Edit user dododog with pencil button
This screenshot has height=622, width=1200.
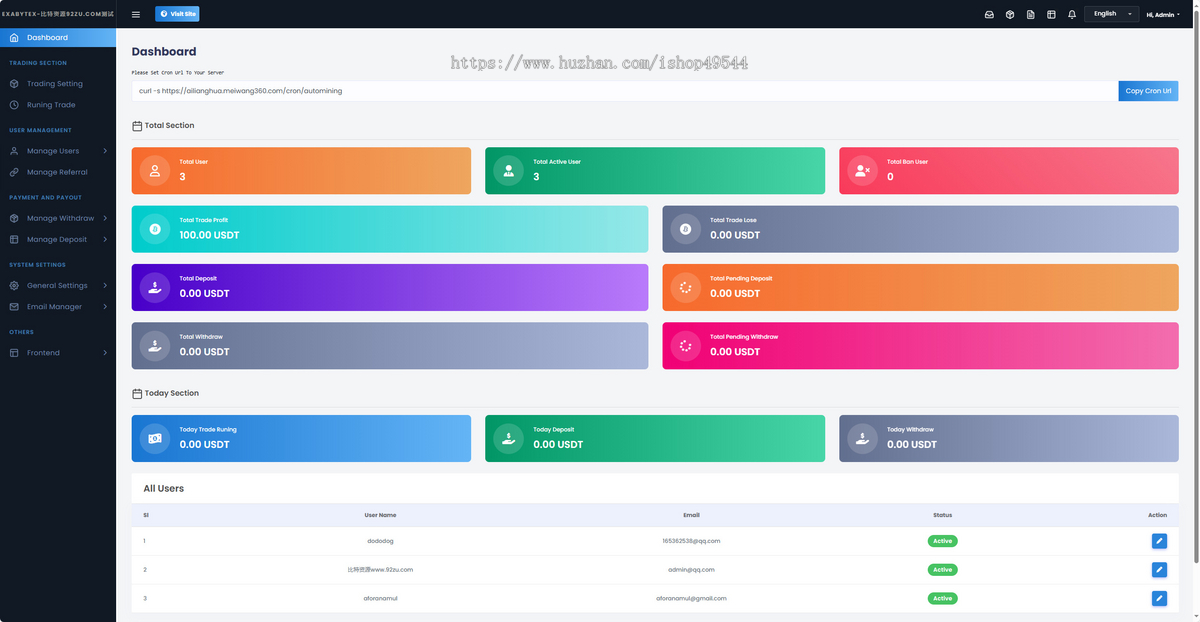pos(1159,541)
